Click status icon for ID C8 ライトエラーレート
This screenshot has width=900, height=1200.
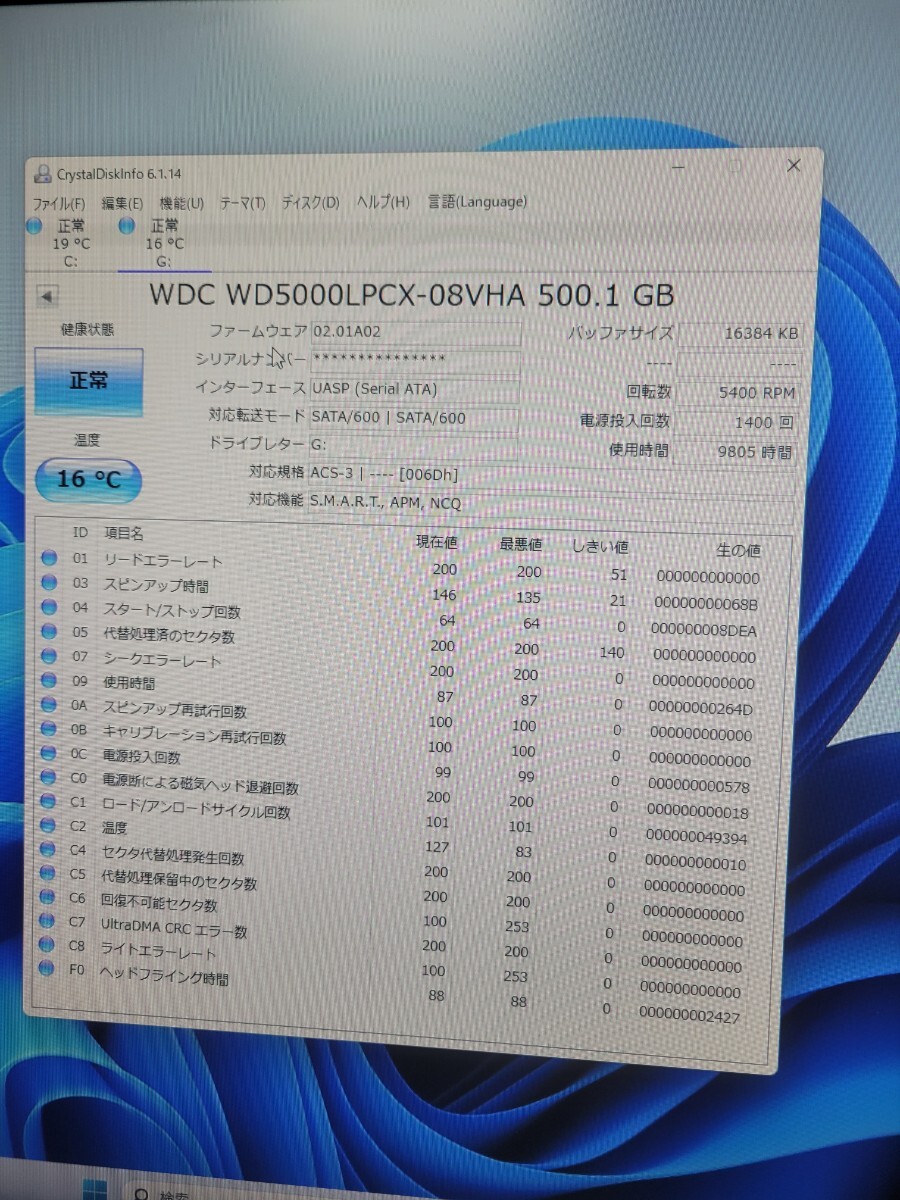pos(48,945)
